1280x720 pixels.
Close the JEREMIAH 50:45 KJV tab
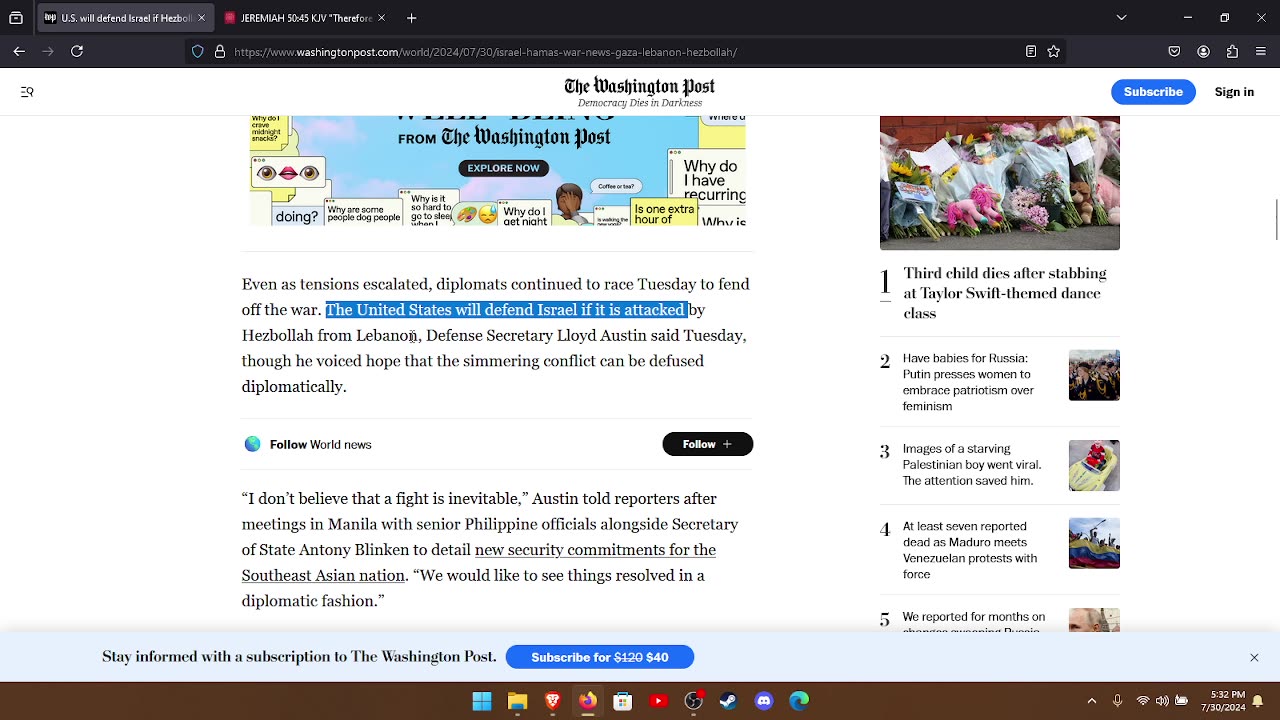(x=382, y=18)
